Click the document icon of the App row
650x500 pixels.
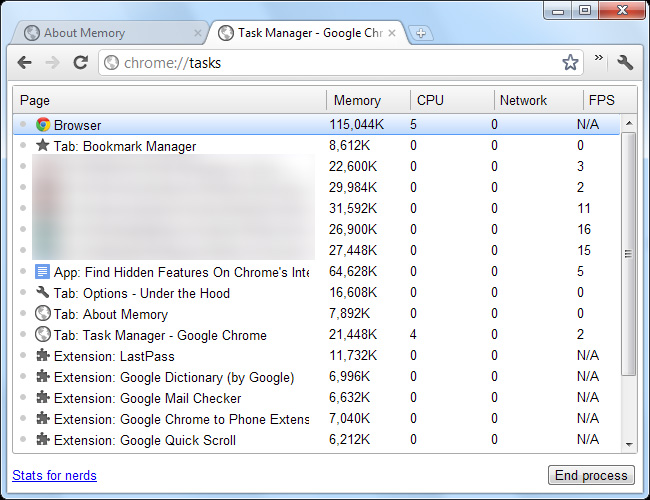pos(42,272)
